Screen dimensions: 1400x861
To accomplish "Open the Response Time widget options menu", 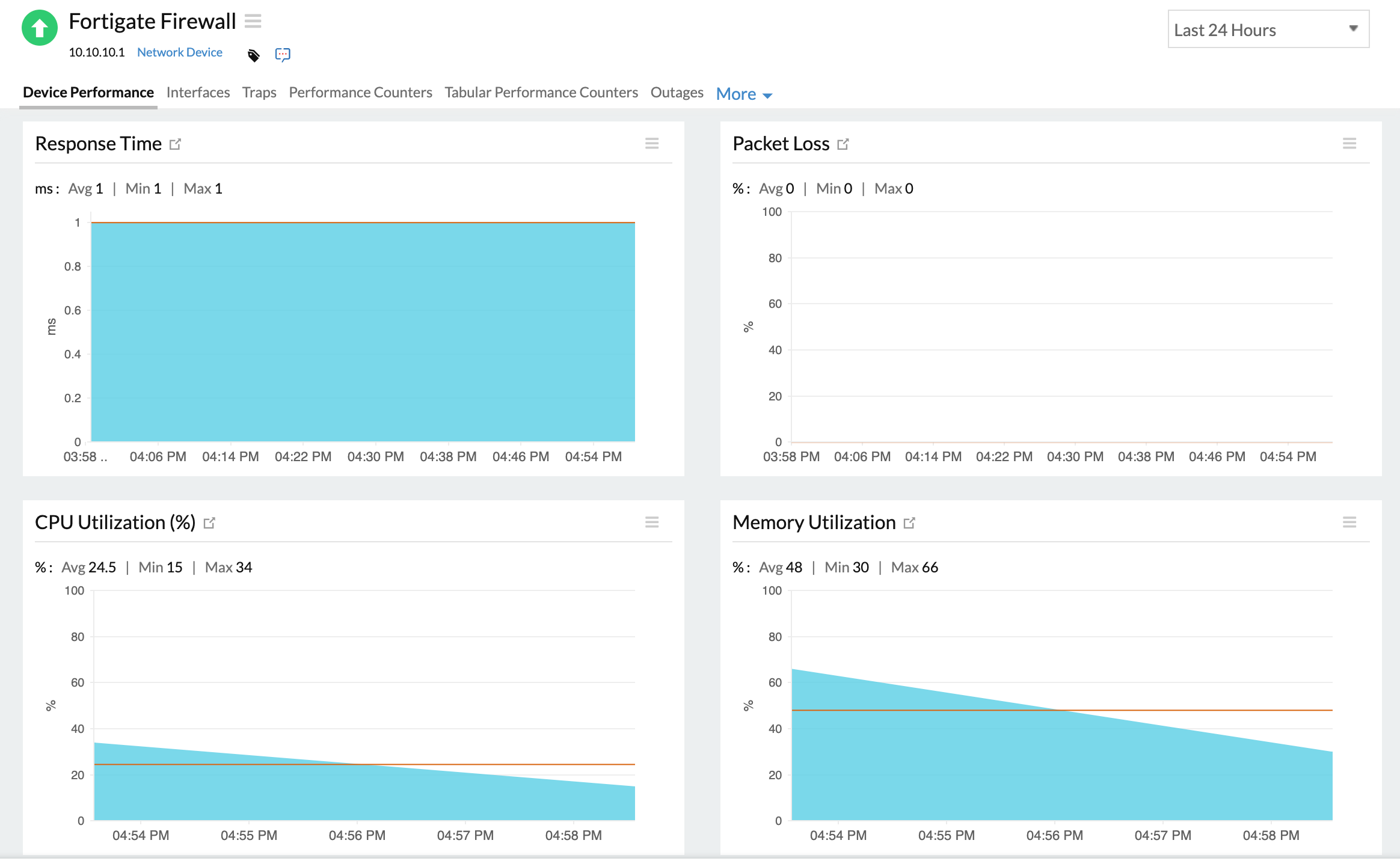I will point(652,144).
